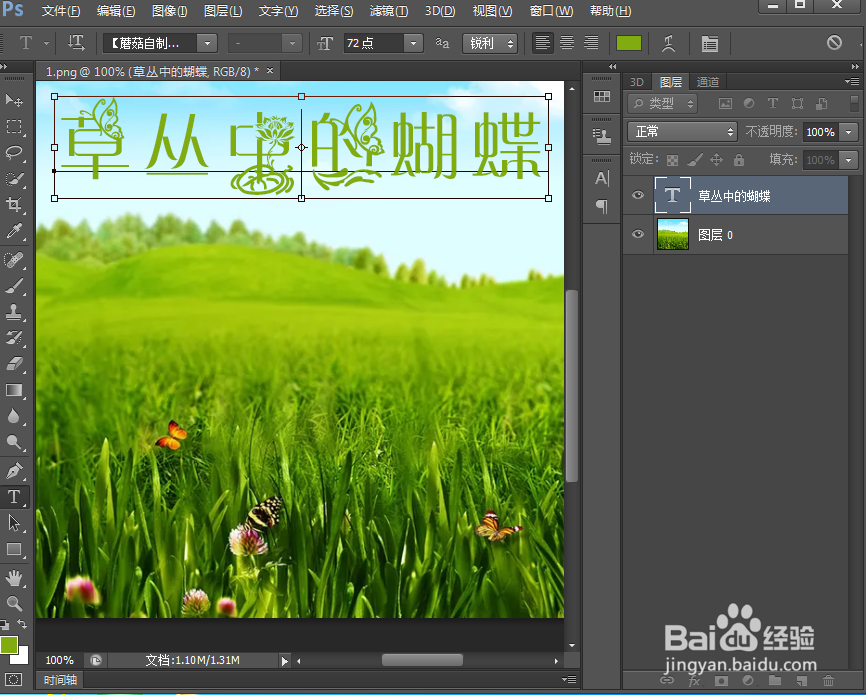Viewport: 866px width, 695px height.
Task: Open the font style dropdown
Action: coord(292,43)
